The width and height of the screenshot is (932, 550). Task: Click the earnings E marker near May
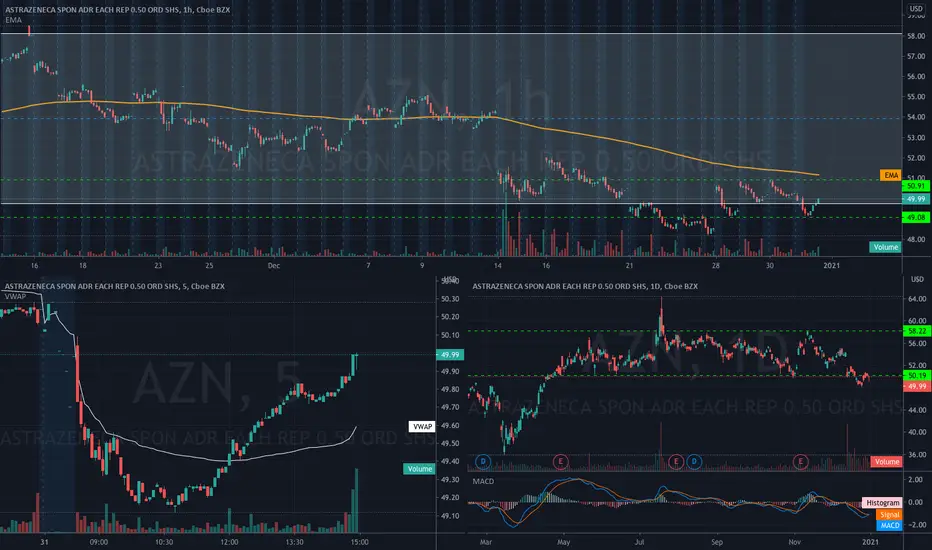(x=560, y=461)
